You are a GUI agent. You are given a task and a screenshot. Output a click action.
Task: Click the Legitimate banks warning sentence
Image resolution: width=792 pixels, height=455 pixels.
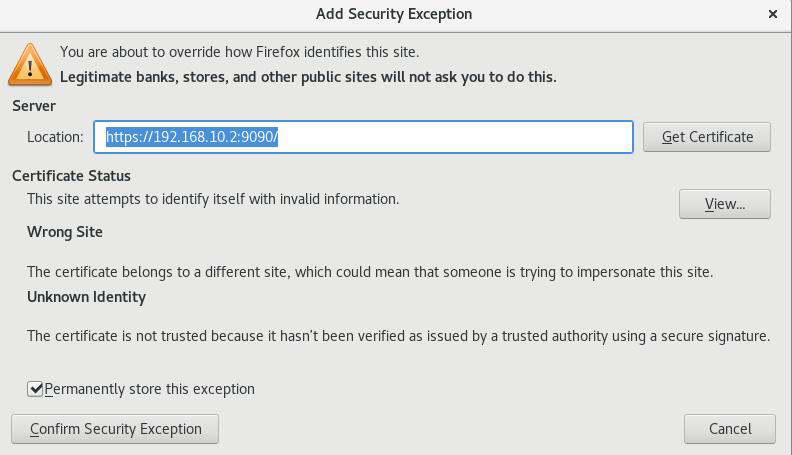point(308,77)
